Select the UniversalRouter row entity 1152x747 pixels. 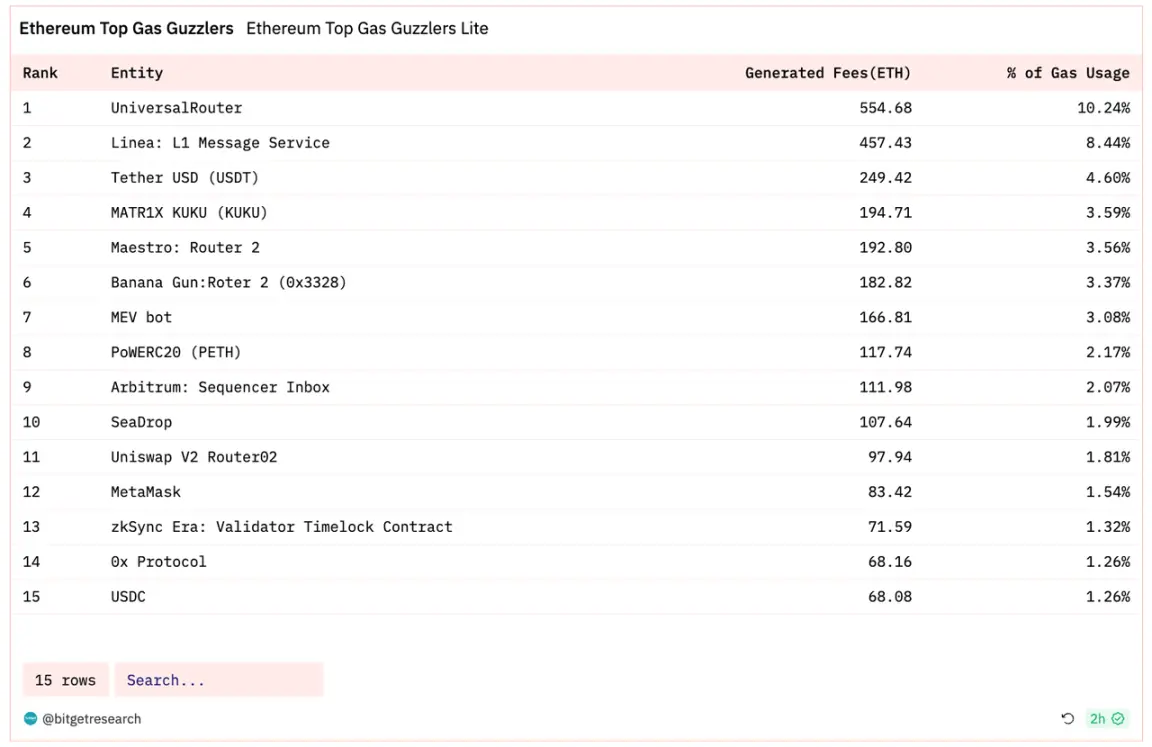[176, 108]
